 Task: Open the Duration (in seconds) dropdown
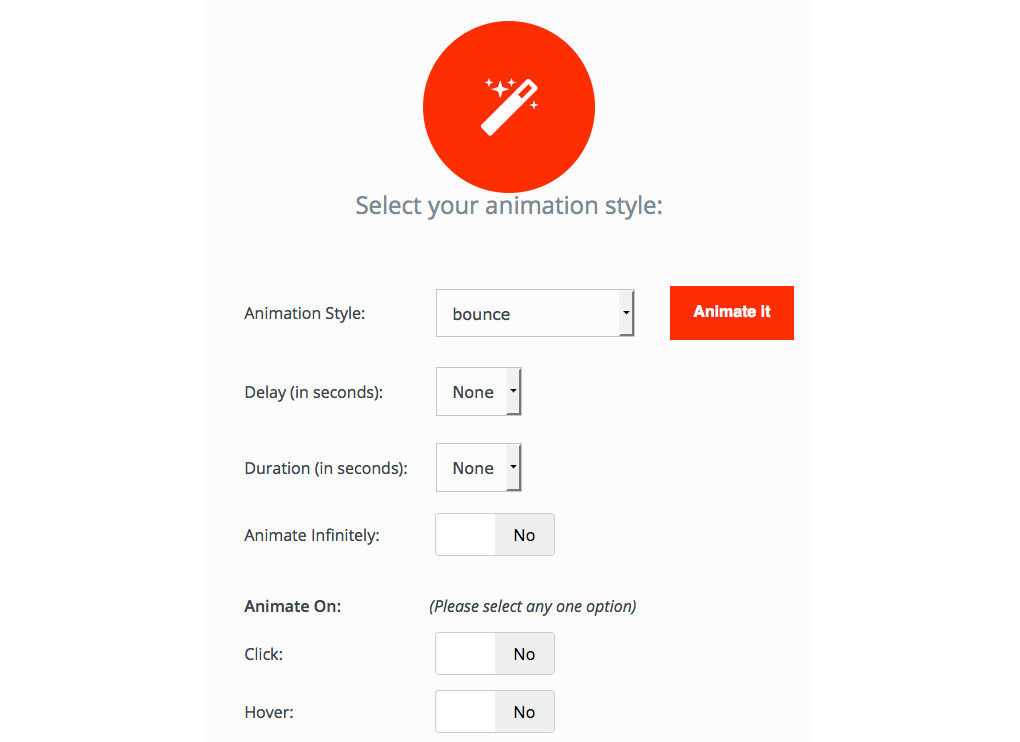tap(478, 467)
